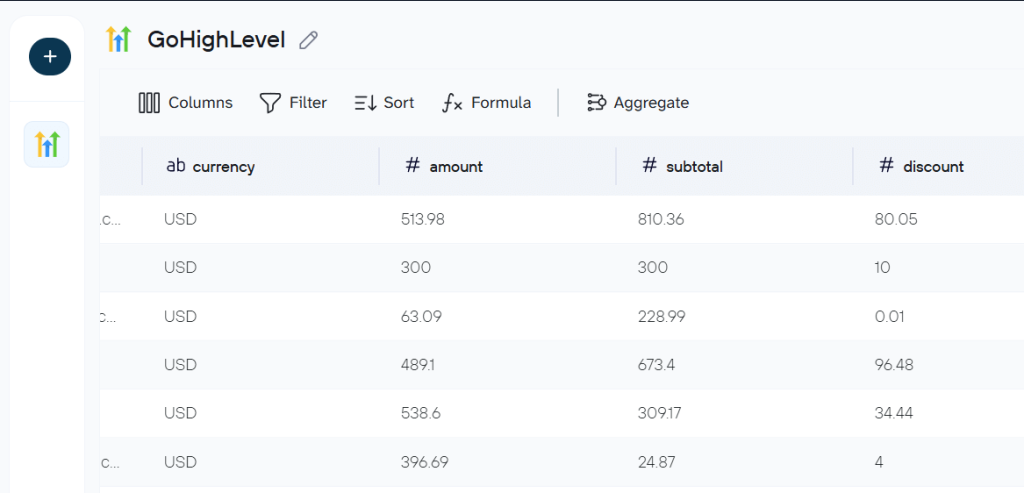This screenshot has width=1024, height=493.
Task: Click the currency column header
Action: [223, 167]
